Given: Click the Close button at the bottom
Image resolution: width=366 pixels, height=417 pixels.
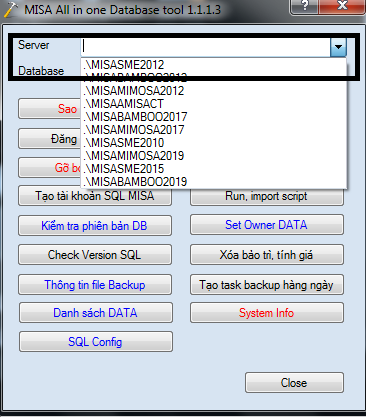Looking at the screenshot, I should tap(294, 383).
